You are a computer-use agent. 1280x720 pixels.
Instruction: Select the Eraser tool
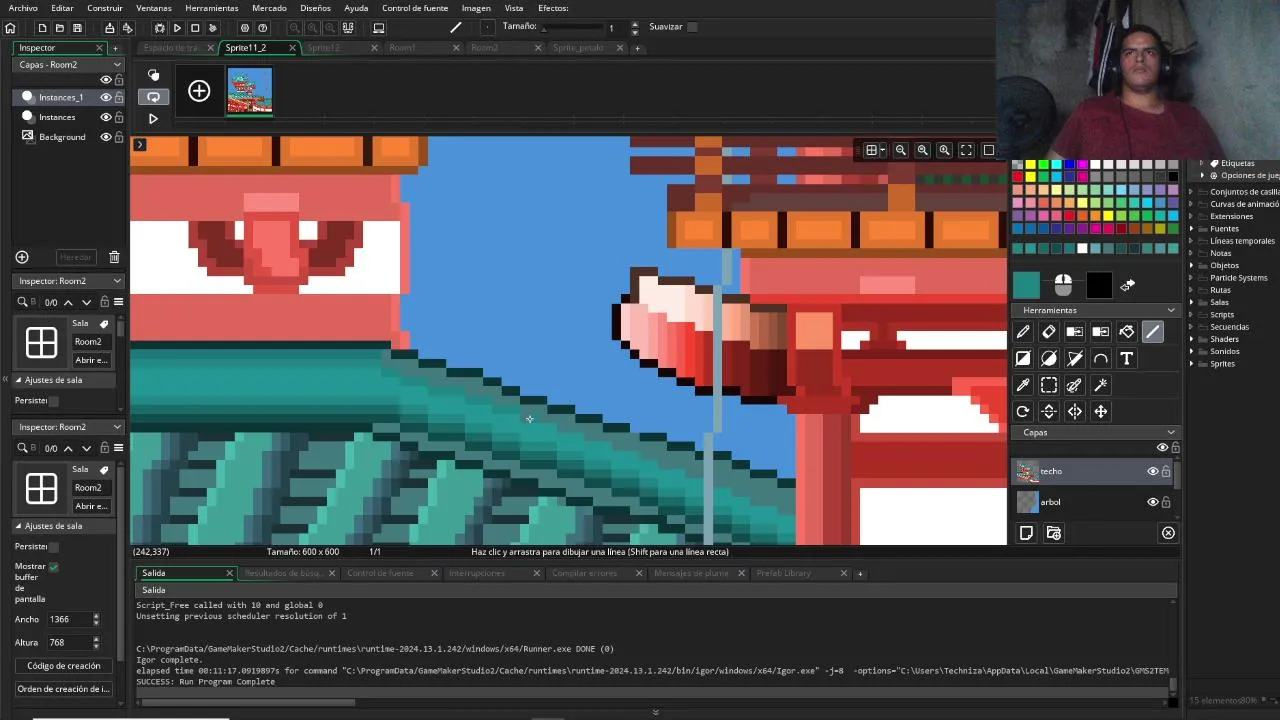pyautogui.click(x=1049, y=332)
